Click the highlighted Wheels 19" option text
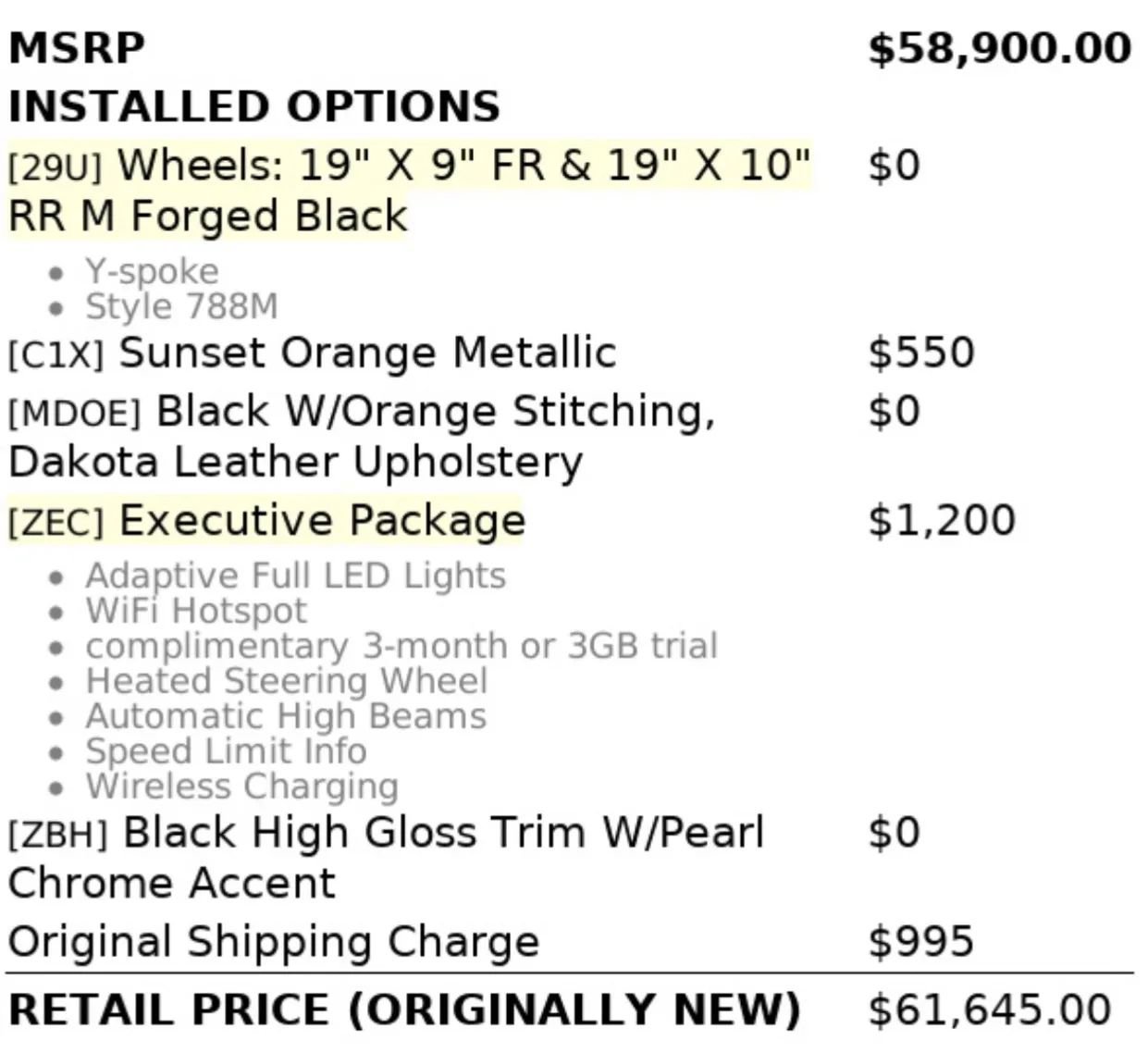 pyautogui.click(x=463, y=167)
